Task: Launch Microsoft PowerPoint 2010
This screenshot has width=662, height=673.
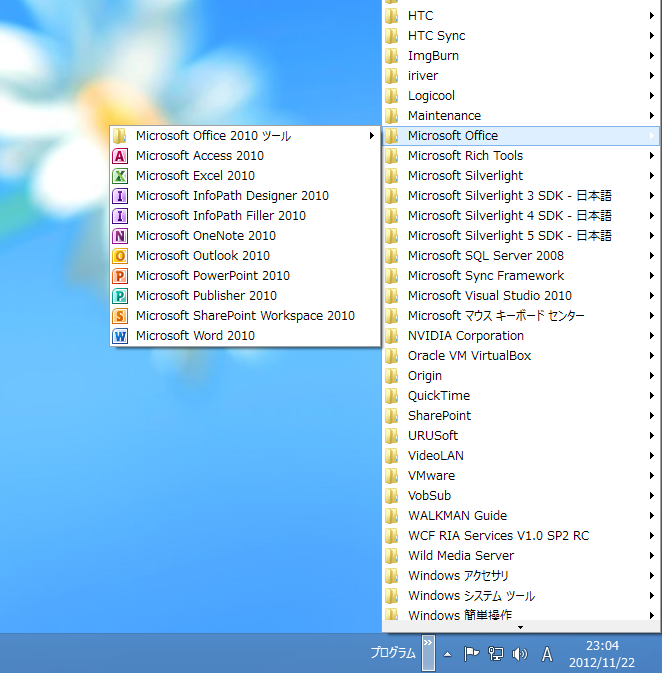Action: pos(245,276)
